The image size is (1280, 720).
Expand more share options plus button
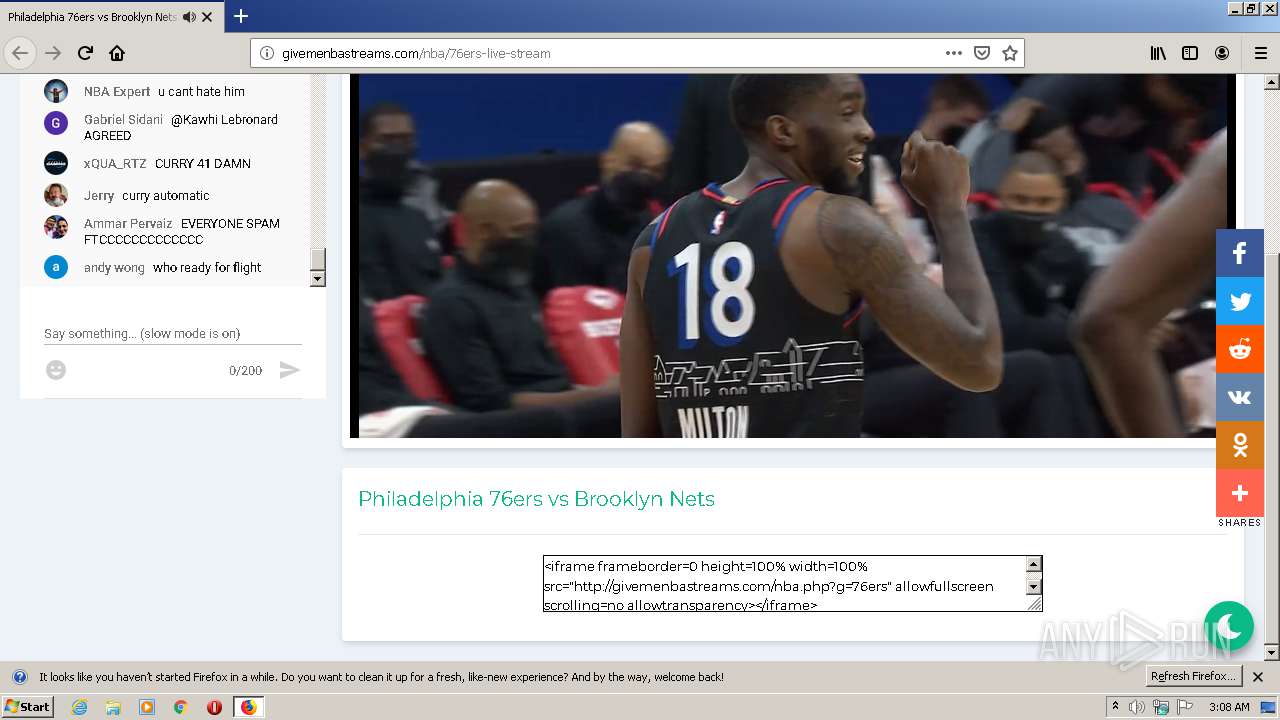1240,493
